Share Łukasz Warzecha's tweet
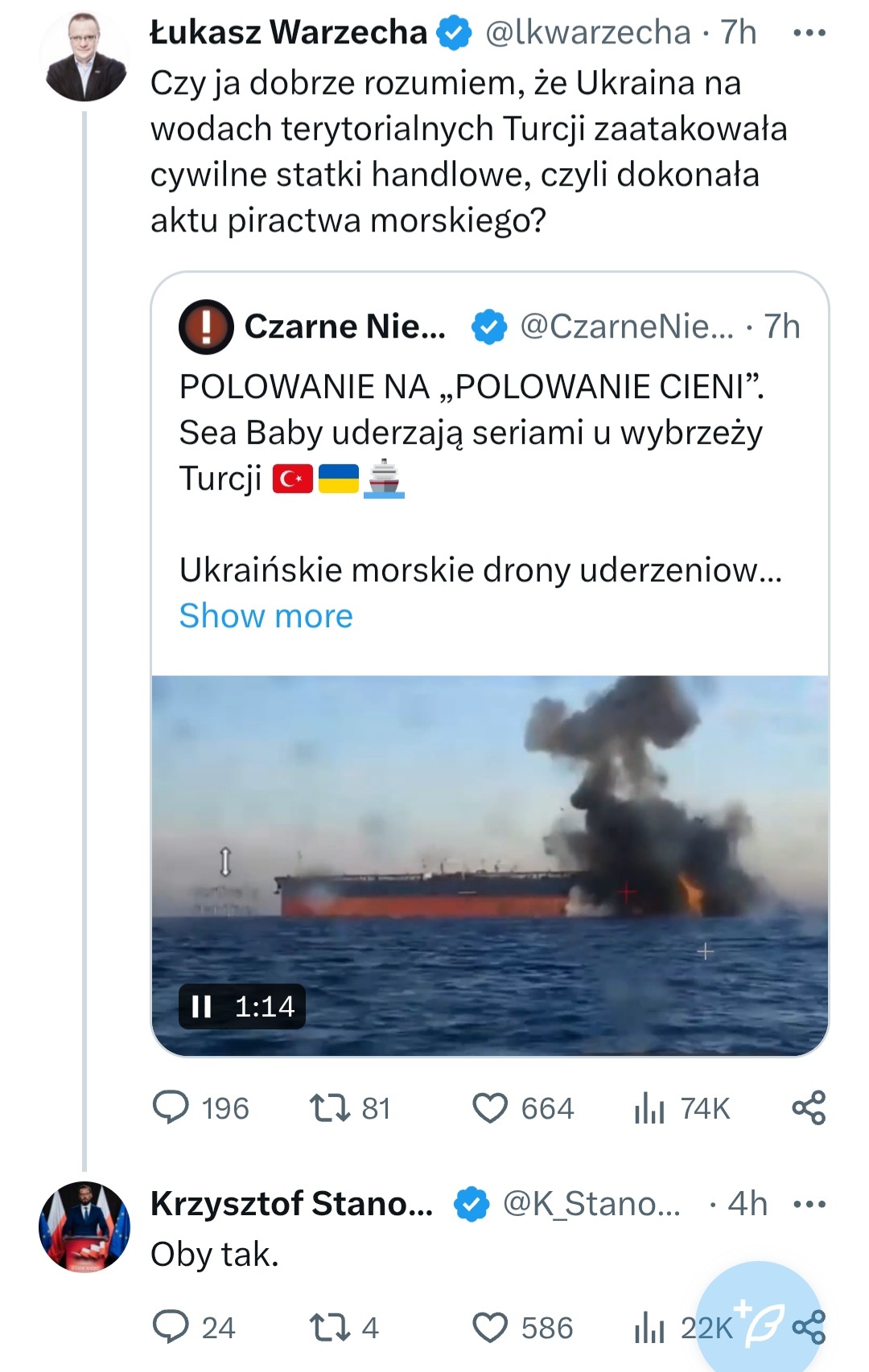 coord(809,1107)
